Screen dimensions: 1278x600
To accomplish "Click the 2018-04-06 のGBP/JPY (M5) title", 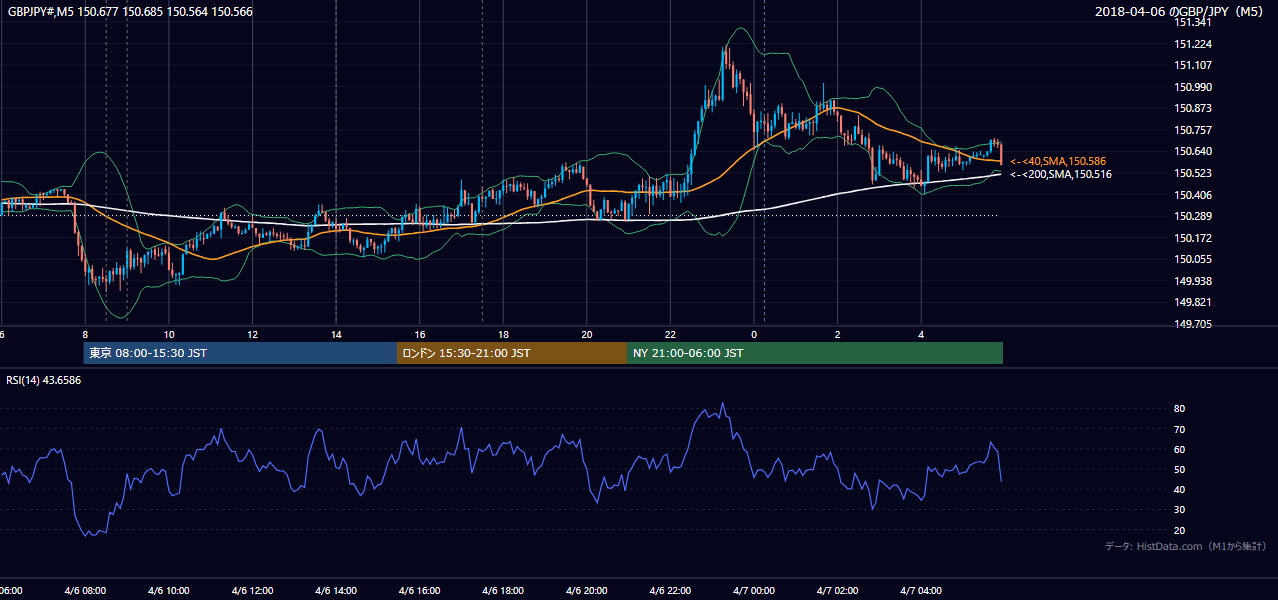I will click(x=1181, y=11).
